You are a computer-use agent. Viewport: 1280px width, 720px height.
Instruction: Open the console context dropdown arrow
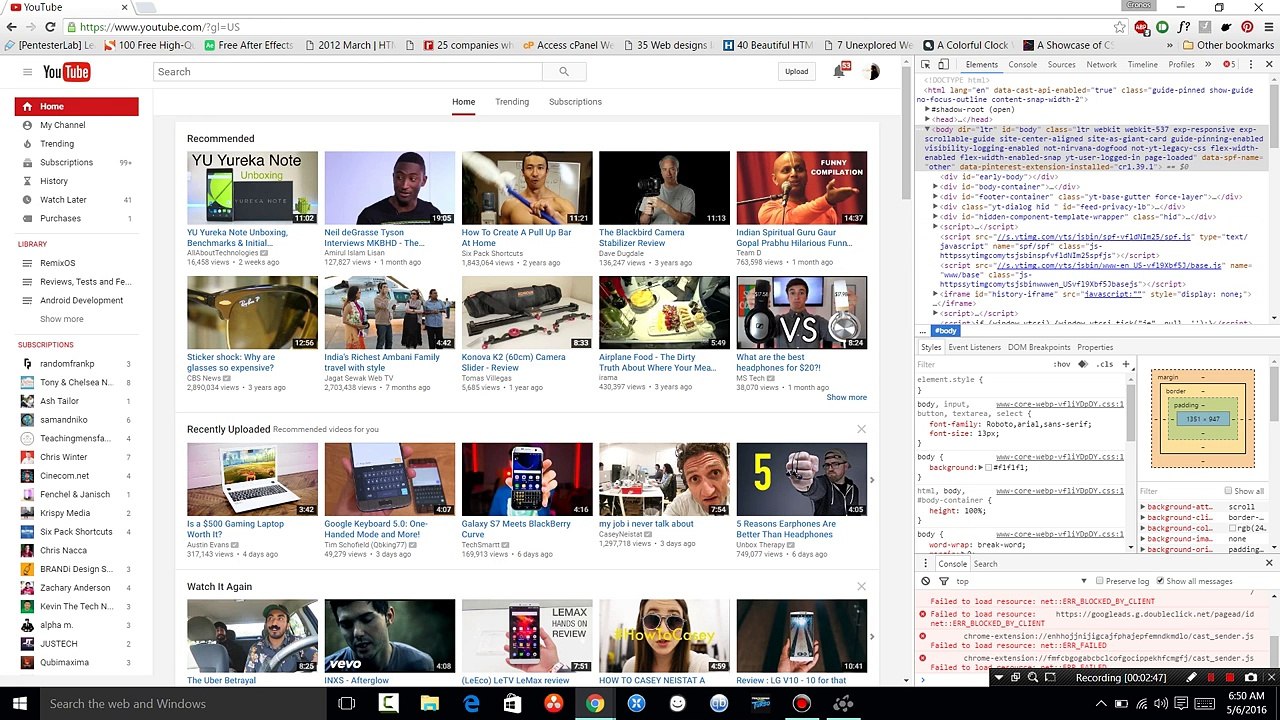(1083, 581)
